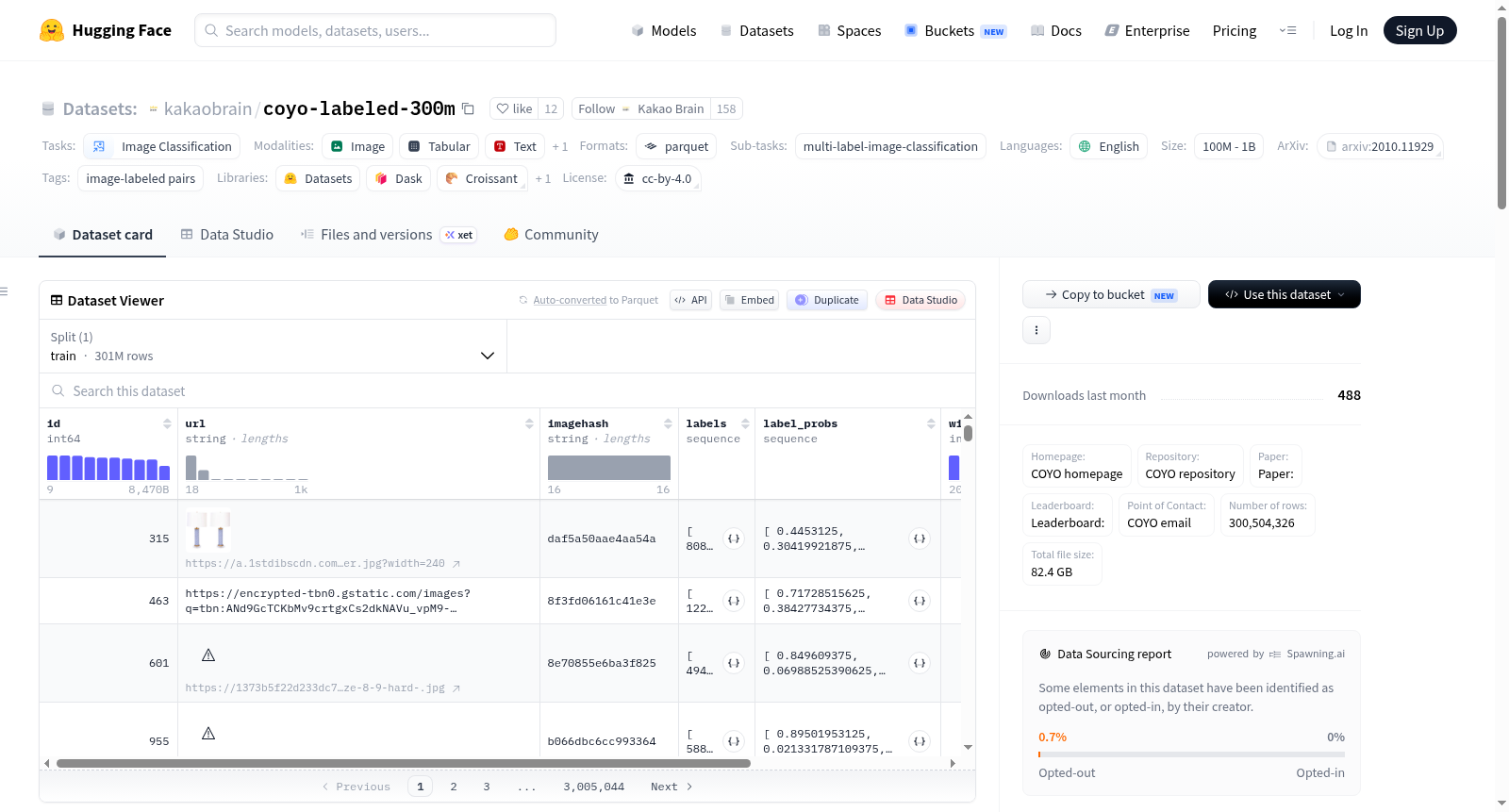Click the broken image warning icon in row 955

tap(208, 733)
